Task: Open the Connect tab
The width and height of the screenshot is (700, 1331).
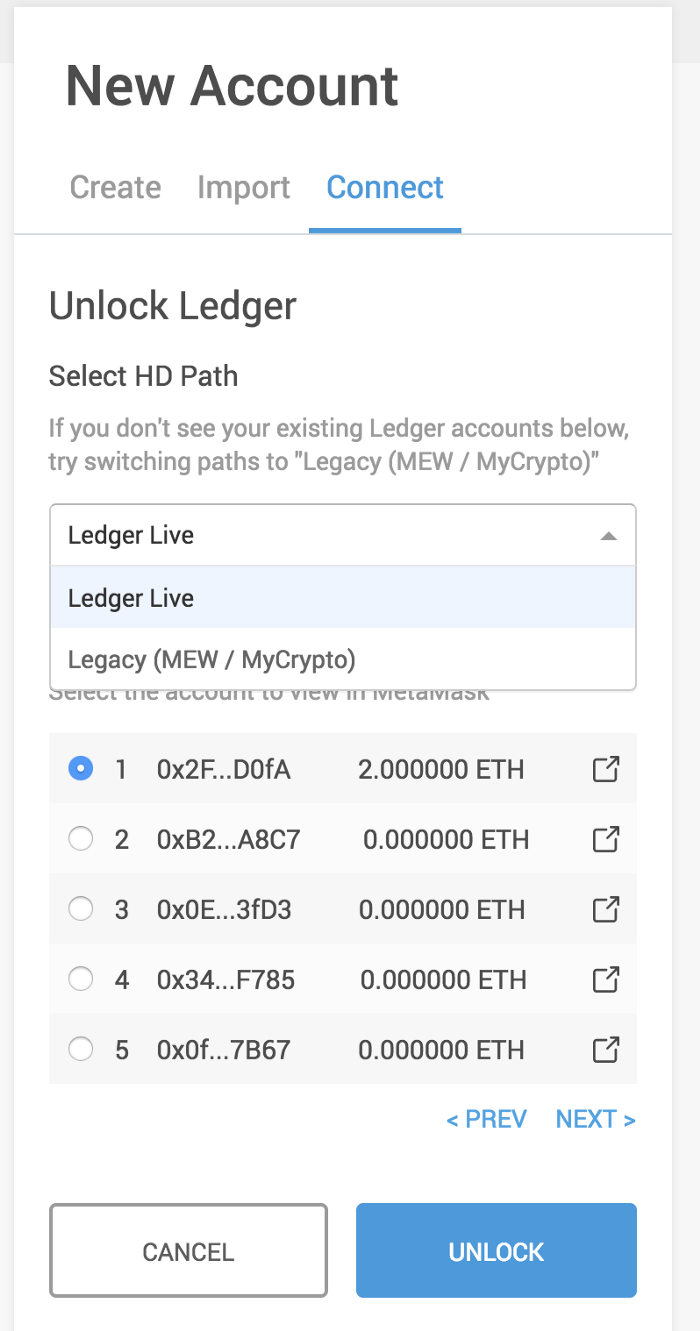Action: click(385, 187)
